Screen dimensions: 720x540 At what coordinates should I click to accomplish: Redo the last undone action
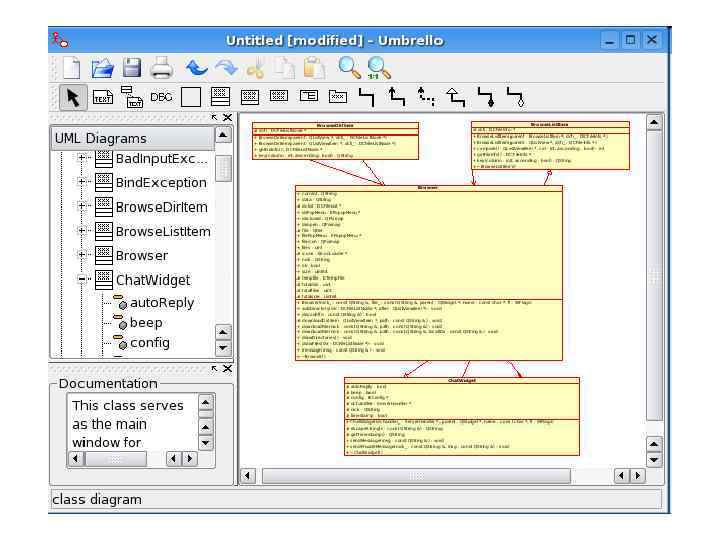[226, 68]
